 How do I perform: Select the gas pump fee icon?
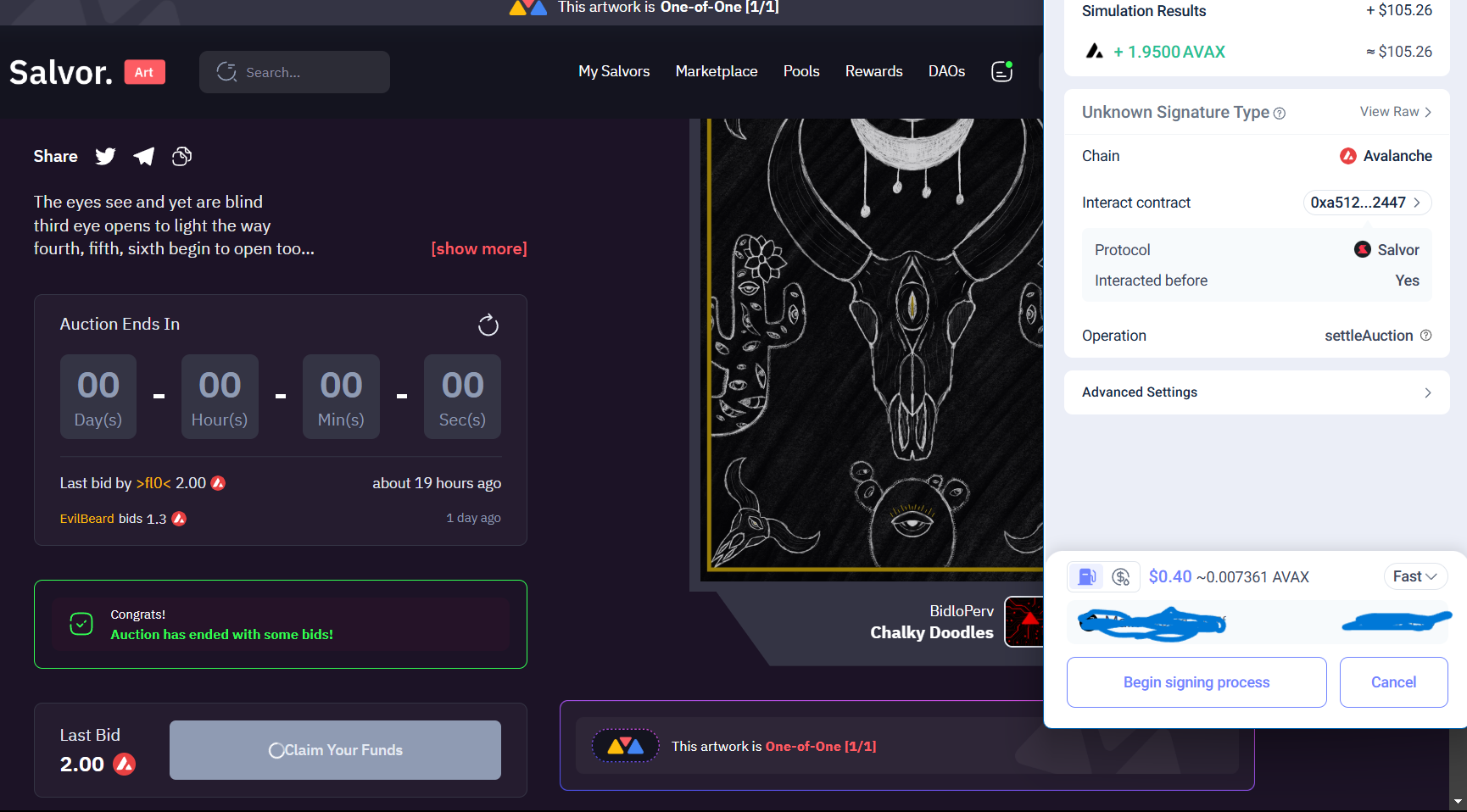(x=1085, y=577)
